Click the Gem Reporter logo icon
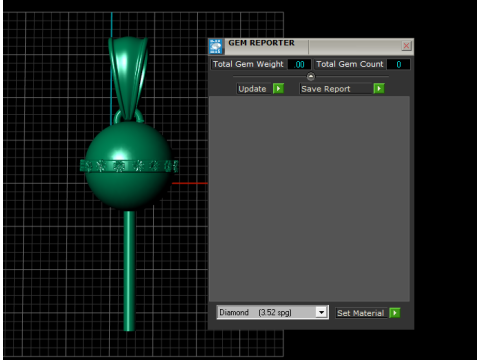 pos(216,46)
